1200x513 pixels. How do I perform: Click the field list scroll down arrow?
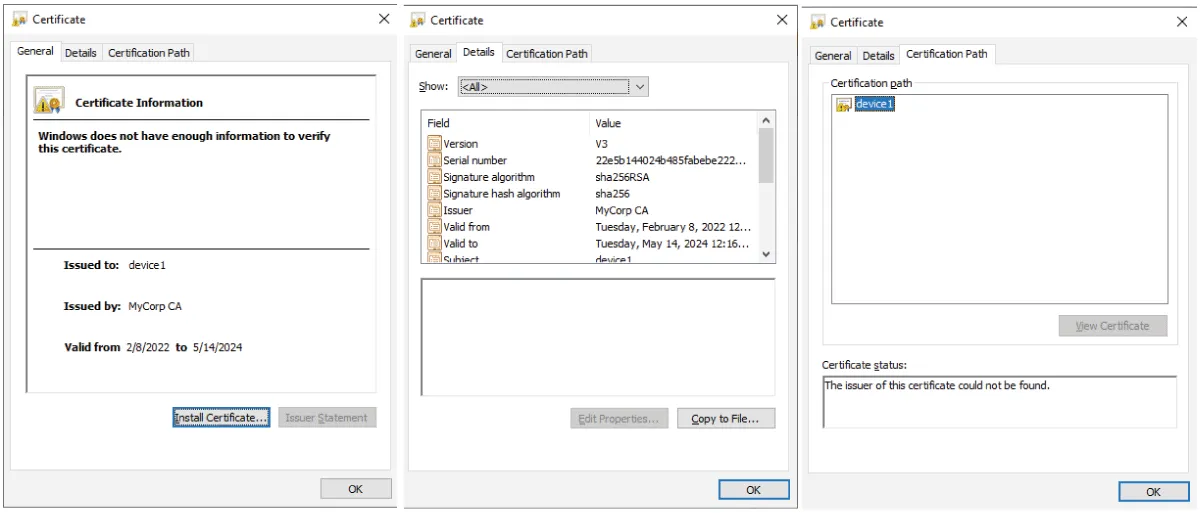766,255
